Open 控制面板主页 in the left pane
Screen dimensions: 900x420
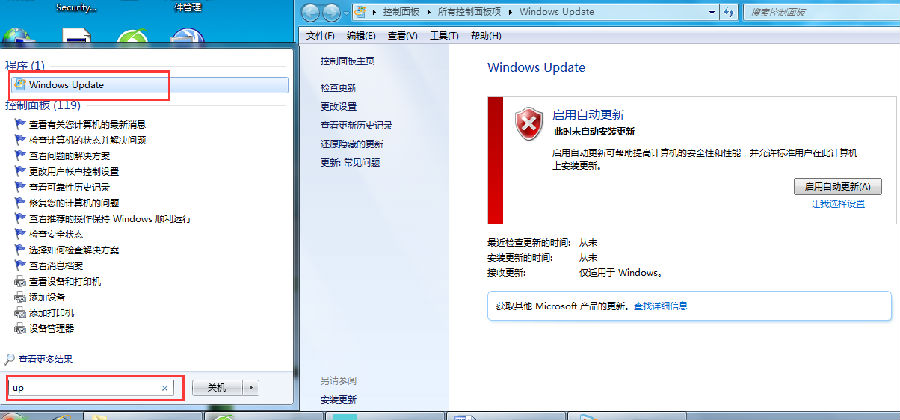348,61
